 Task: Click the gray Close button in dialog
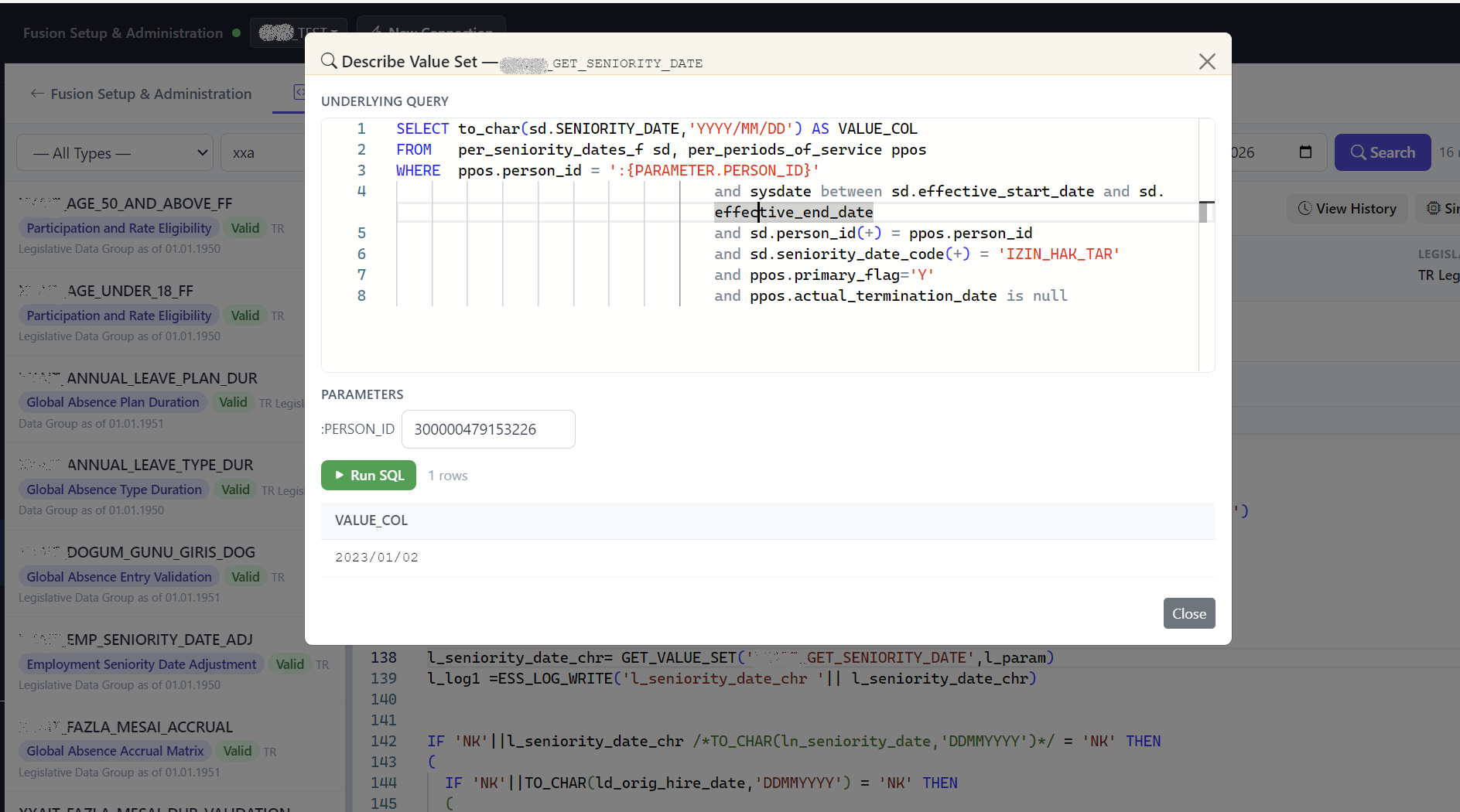tap(1189, 613)
